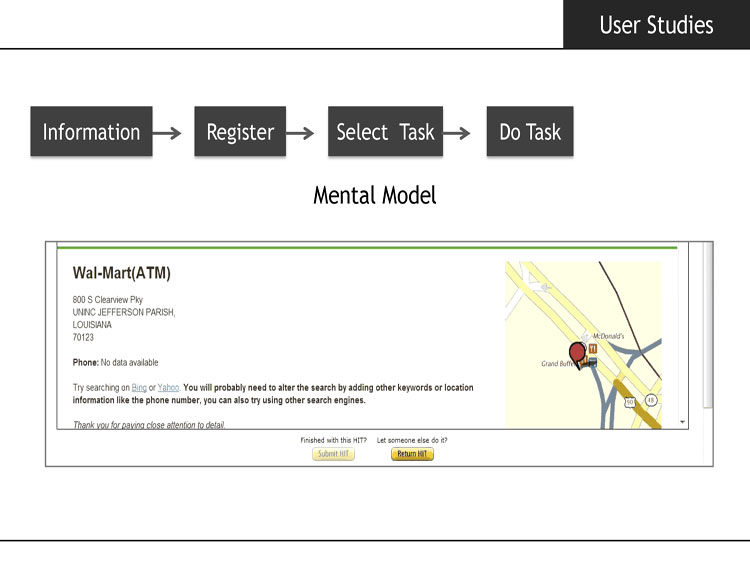Click arrow between Information and Register
This screenshot has height=563, width=750.
[x=168, y=133]
